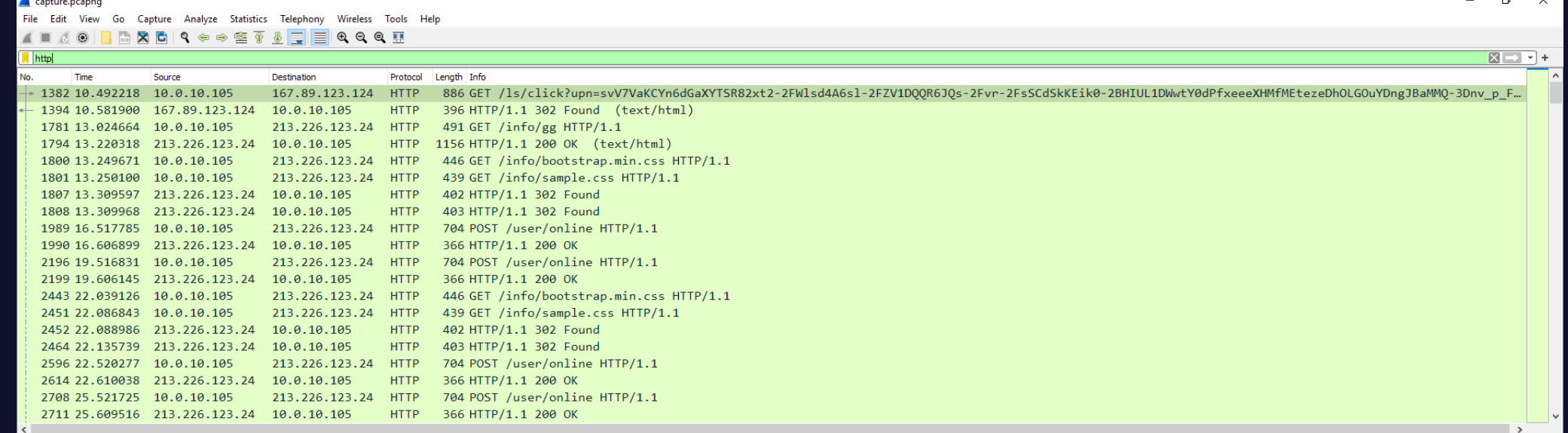This screenshot has width=1568, height=433.
Task: Zoom in on packet list text
Action: click(343, 38)
